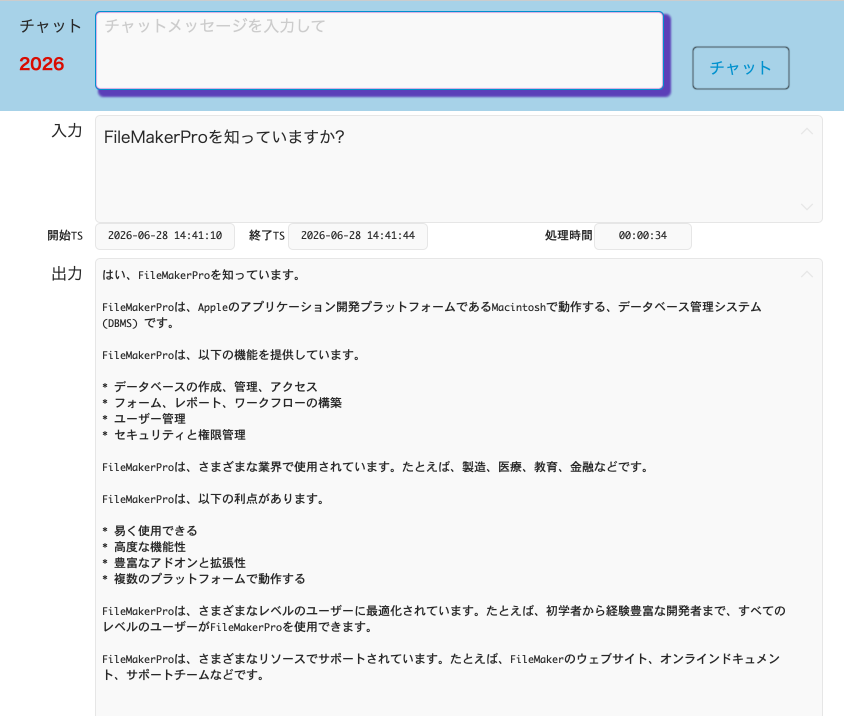Image resolution: width=844 pixels, height=716 pixels.
Task: Click line レベルのユーザーがFileMakerProを使用できます。
Action: coord(237,627)
